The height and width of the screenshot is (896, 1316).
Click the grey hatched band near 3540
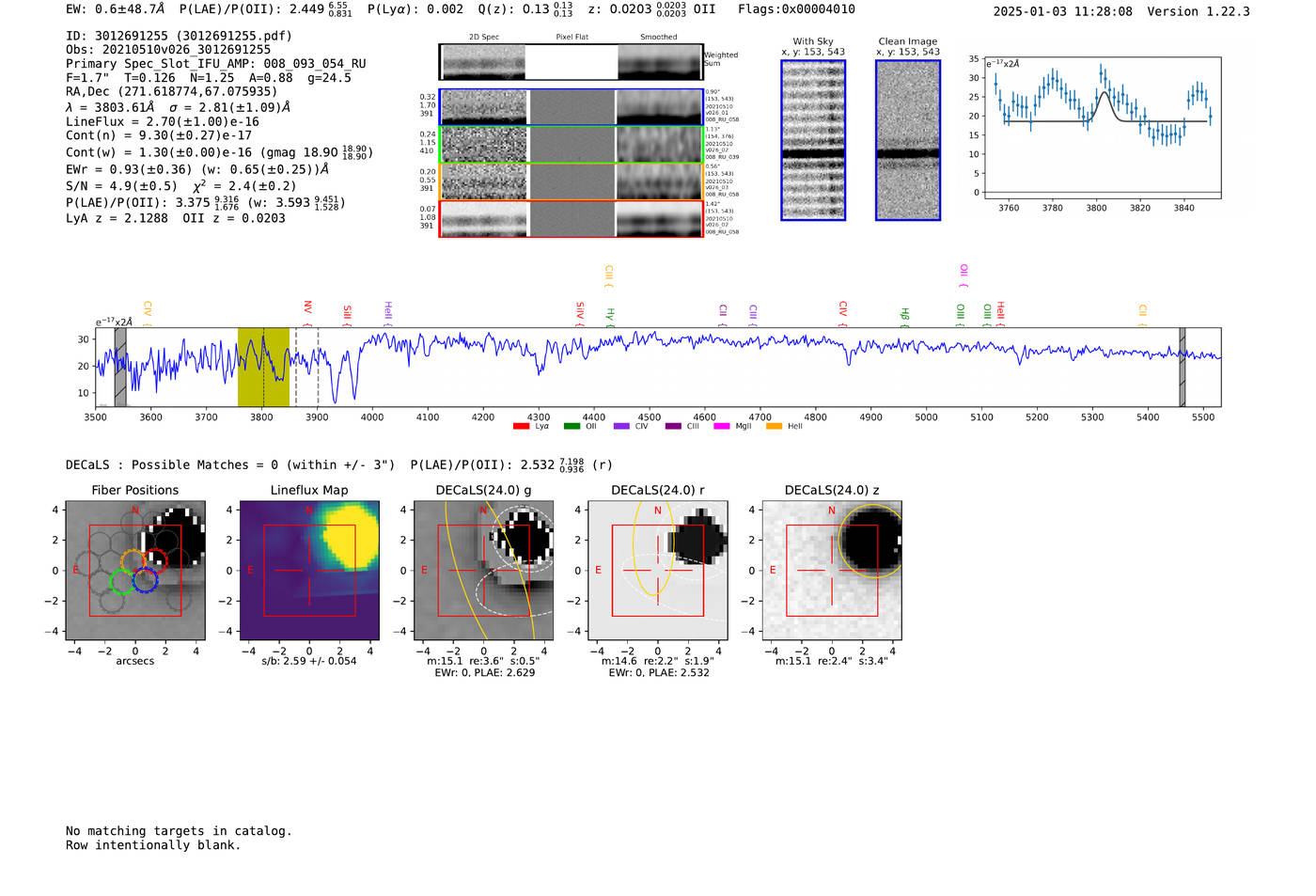tap(120, 367)
